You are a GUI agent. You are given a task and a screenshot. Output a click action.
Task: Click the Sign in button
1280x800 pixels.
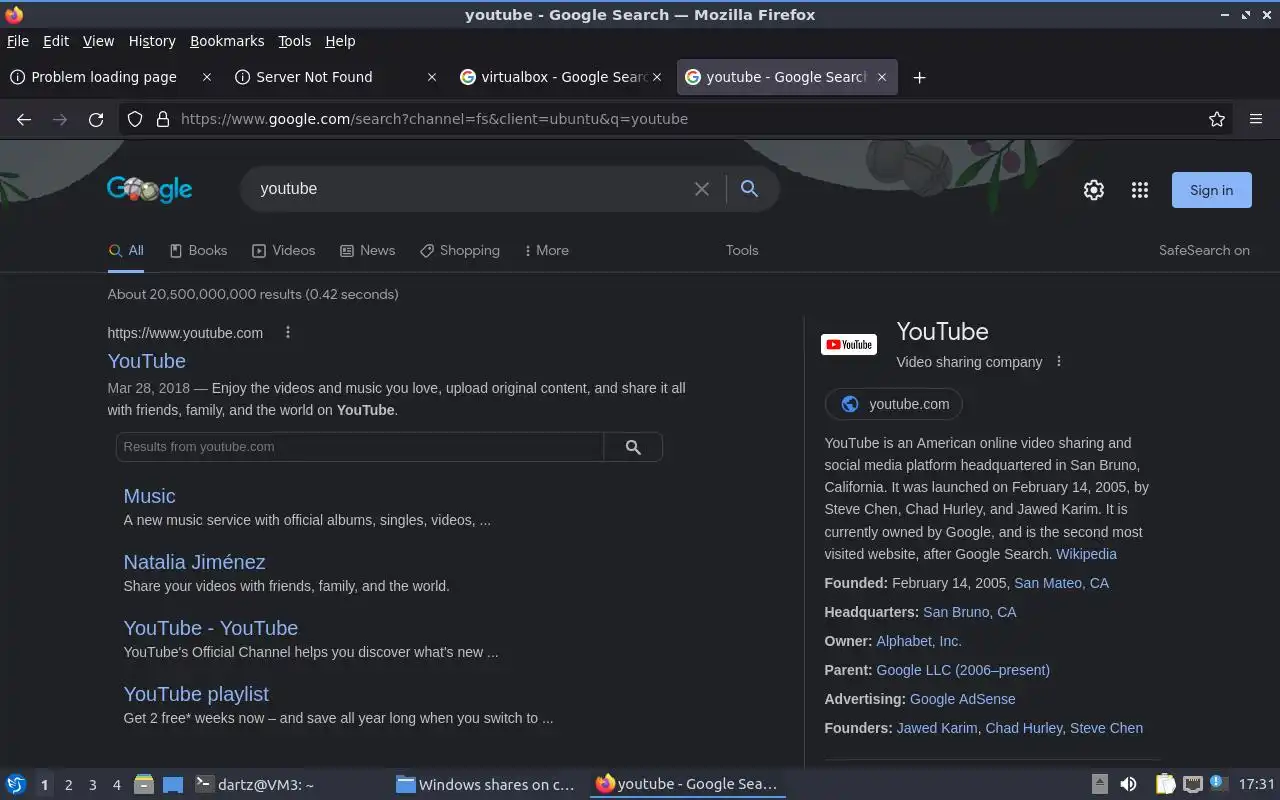click(x=1211, y=190)
